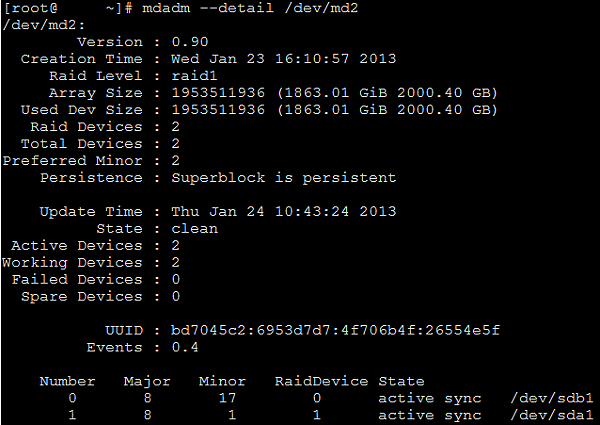
Task: Click the Events value 0.4
Action: pos(185,347)
